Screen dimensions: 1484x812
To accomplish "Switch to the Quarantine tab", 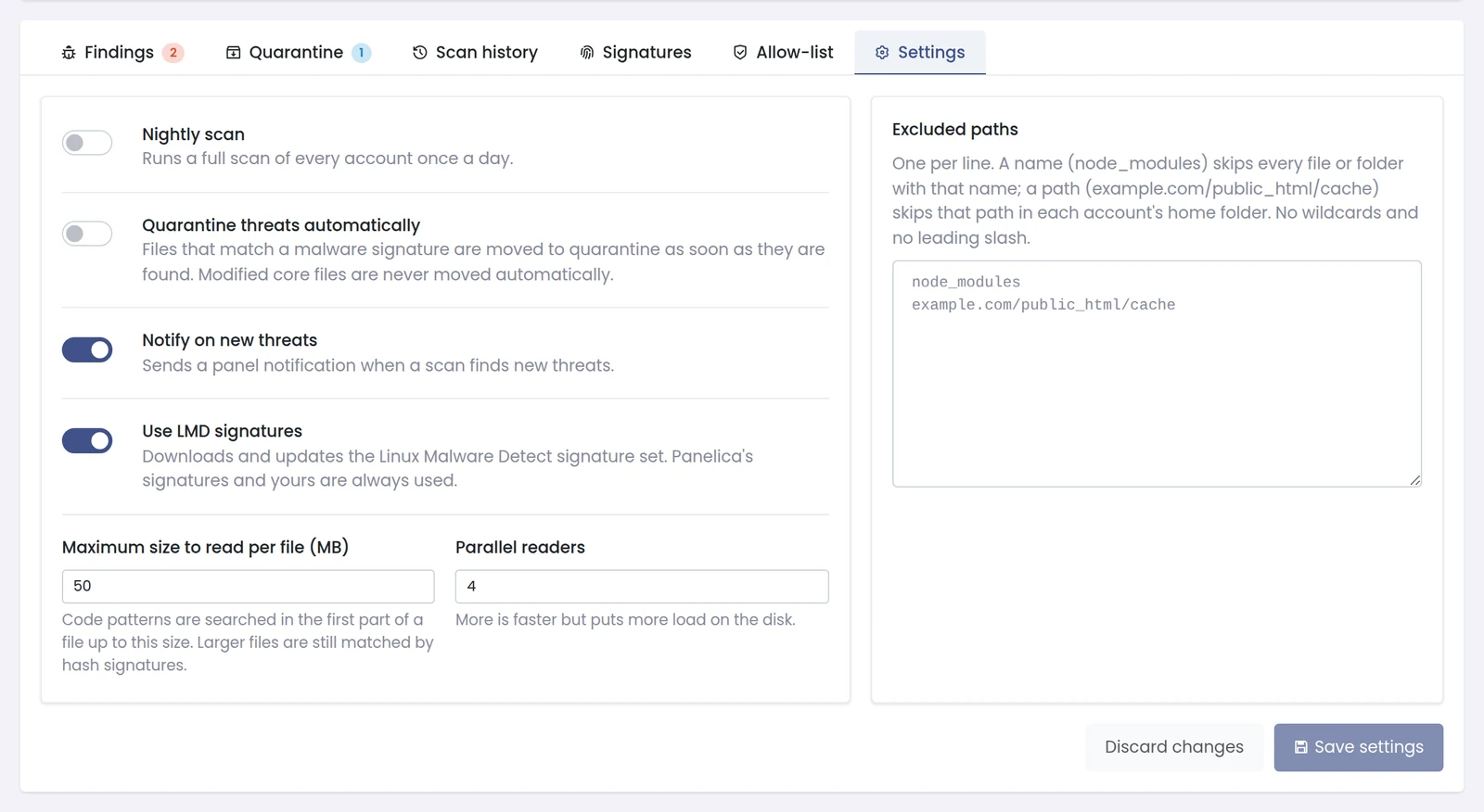I will [x=299, y=53].
